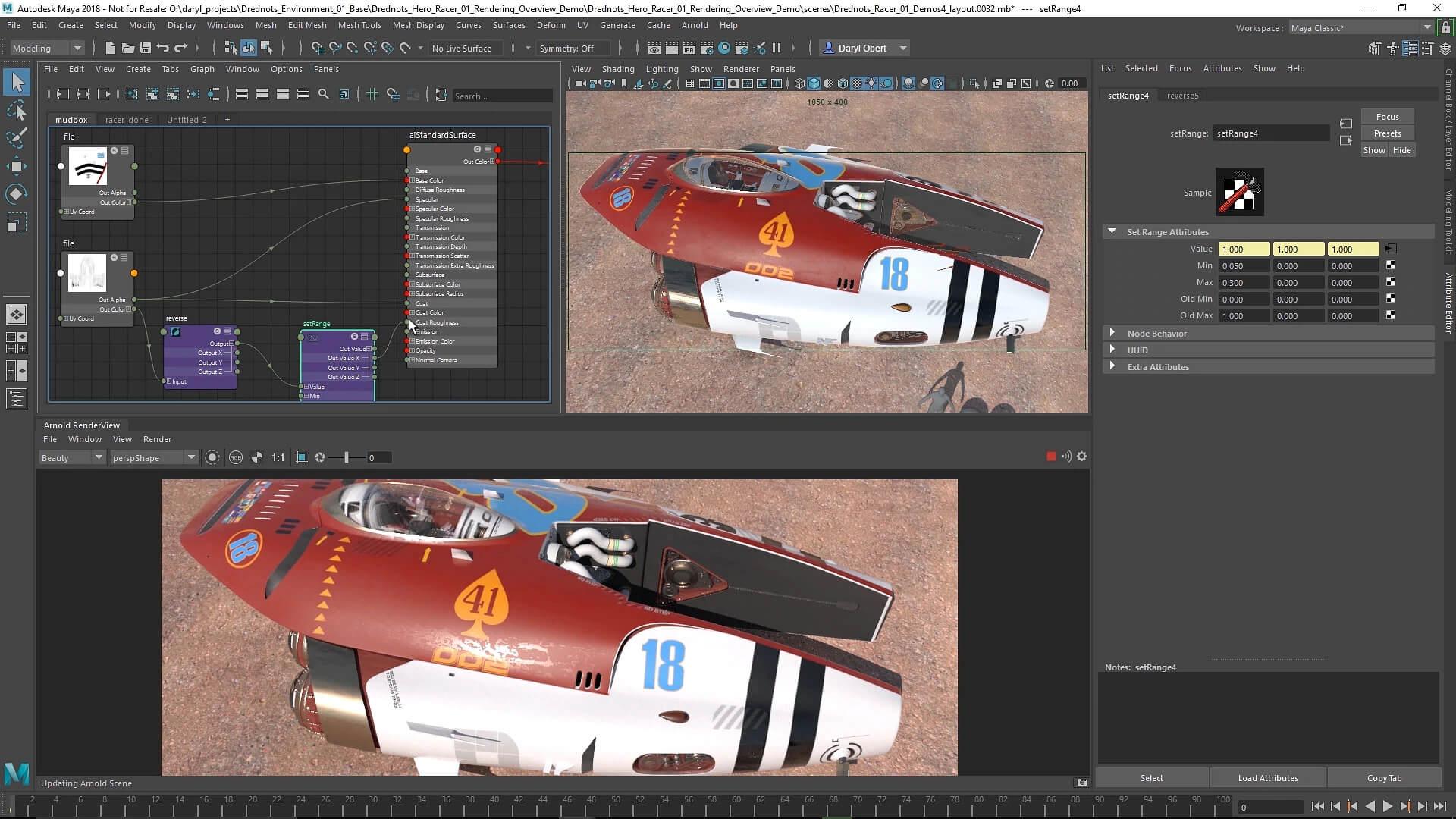Collapse the Set Range Attributes section
This screenshot has height=819, width=1456.
click(x=1112, y=231)
